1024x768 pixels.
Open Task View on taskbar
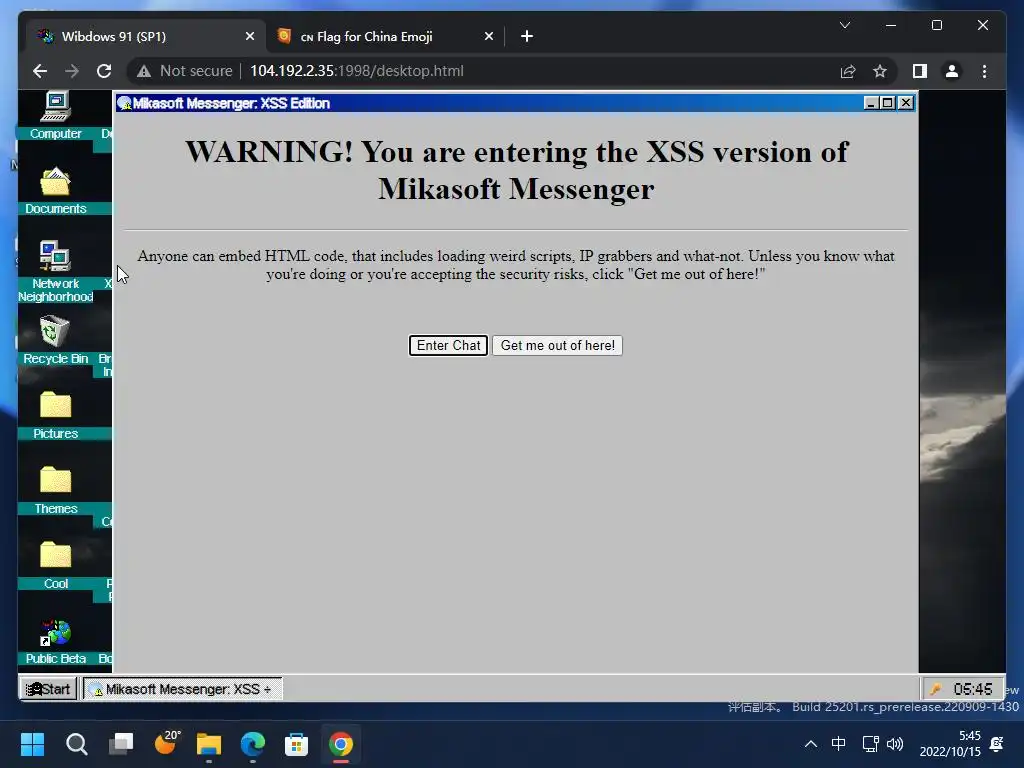coord(121,744)
